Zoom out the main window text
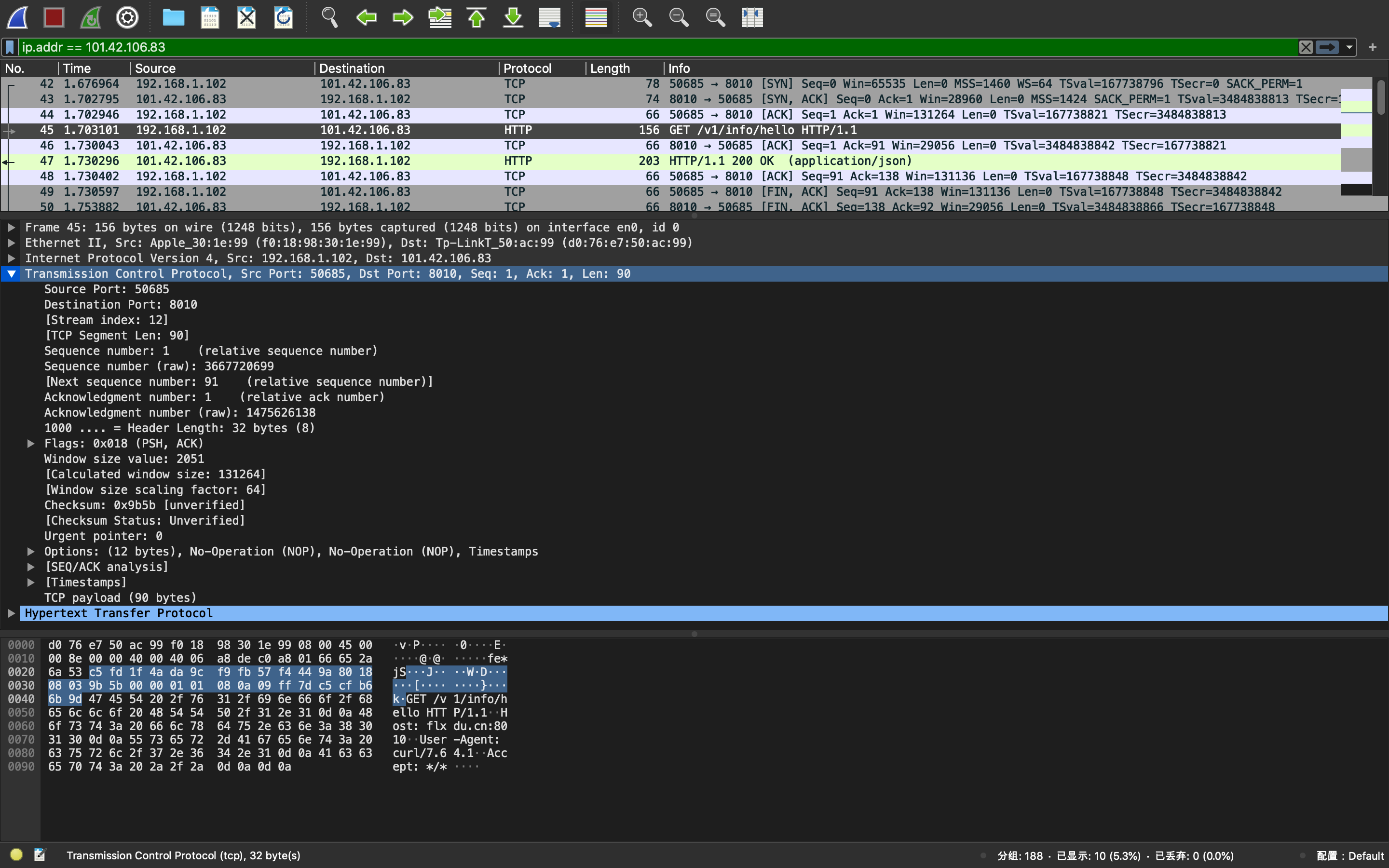Viewport: 1389px width, 868px height. pos(679,17)
